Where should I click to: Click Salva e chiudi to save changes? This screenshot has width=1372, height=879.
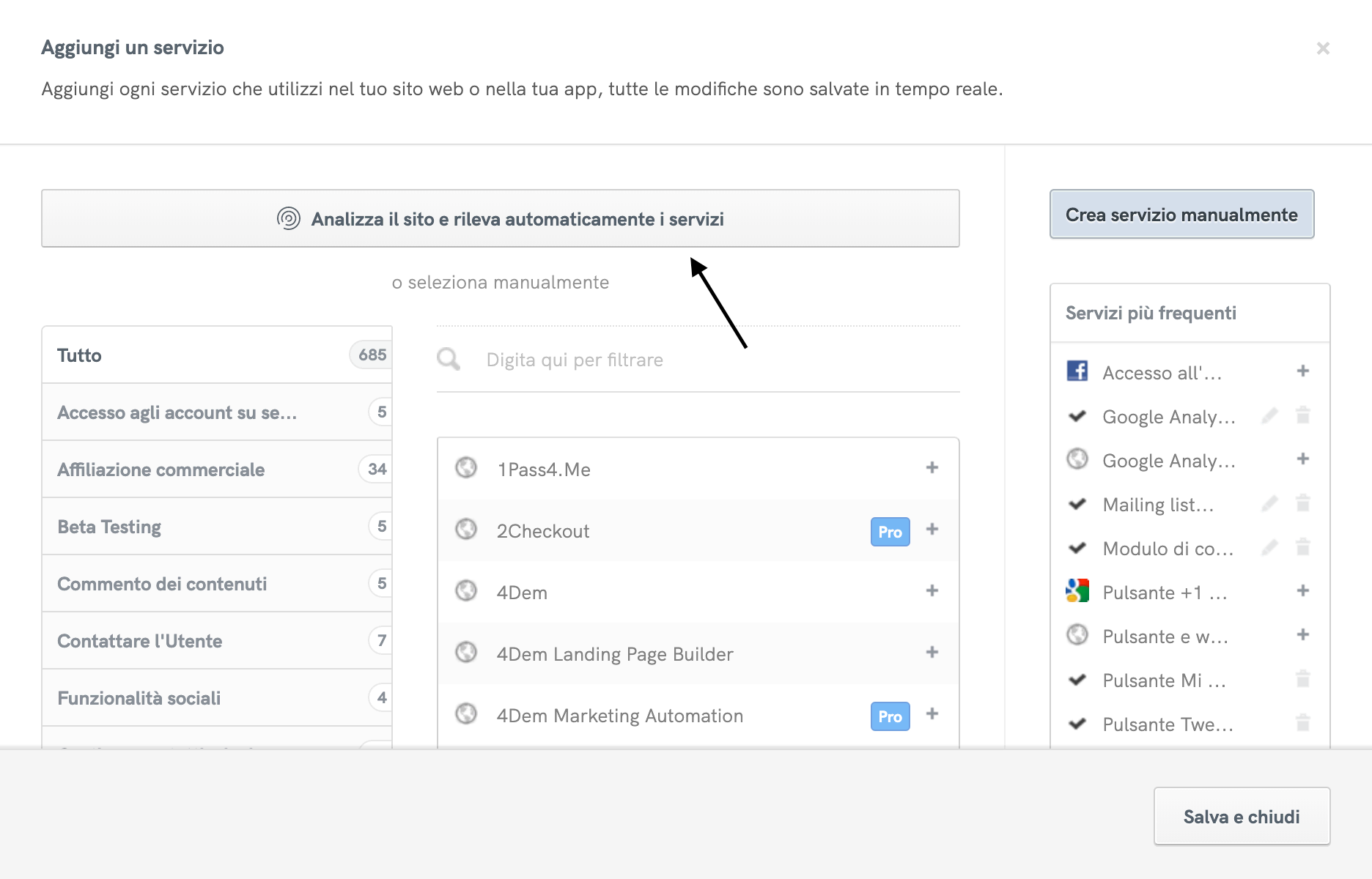click(x=1241, y=816)
